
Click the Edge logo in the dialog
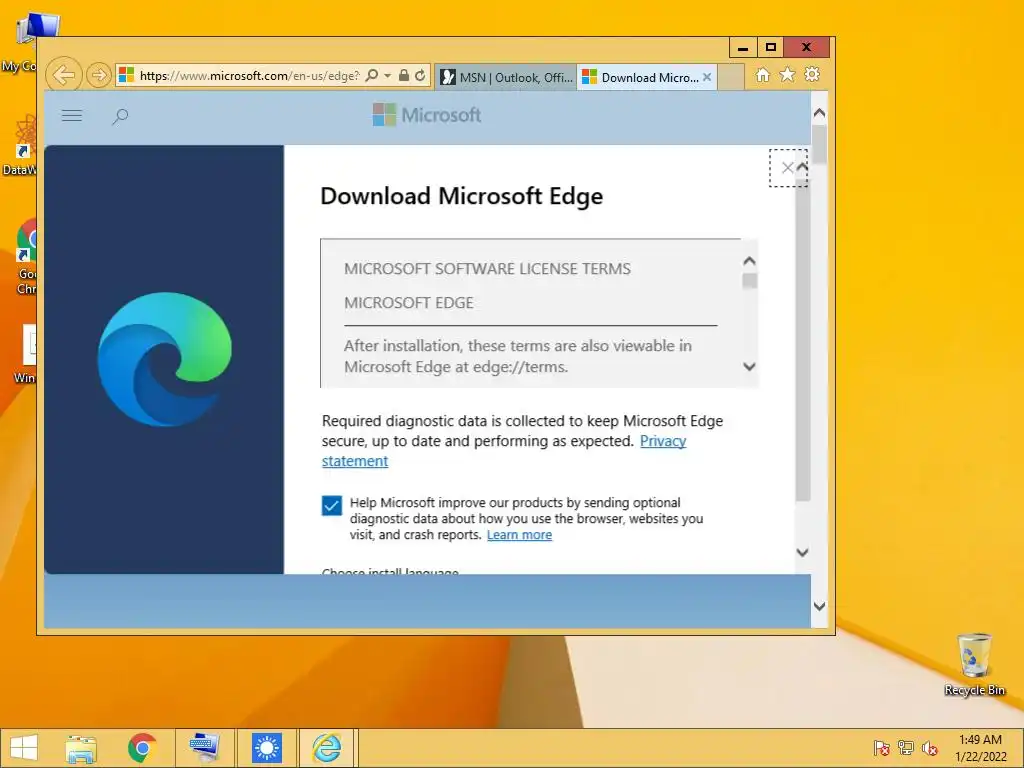pyautogui.click(x=165, y=359)
